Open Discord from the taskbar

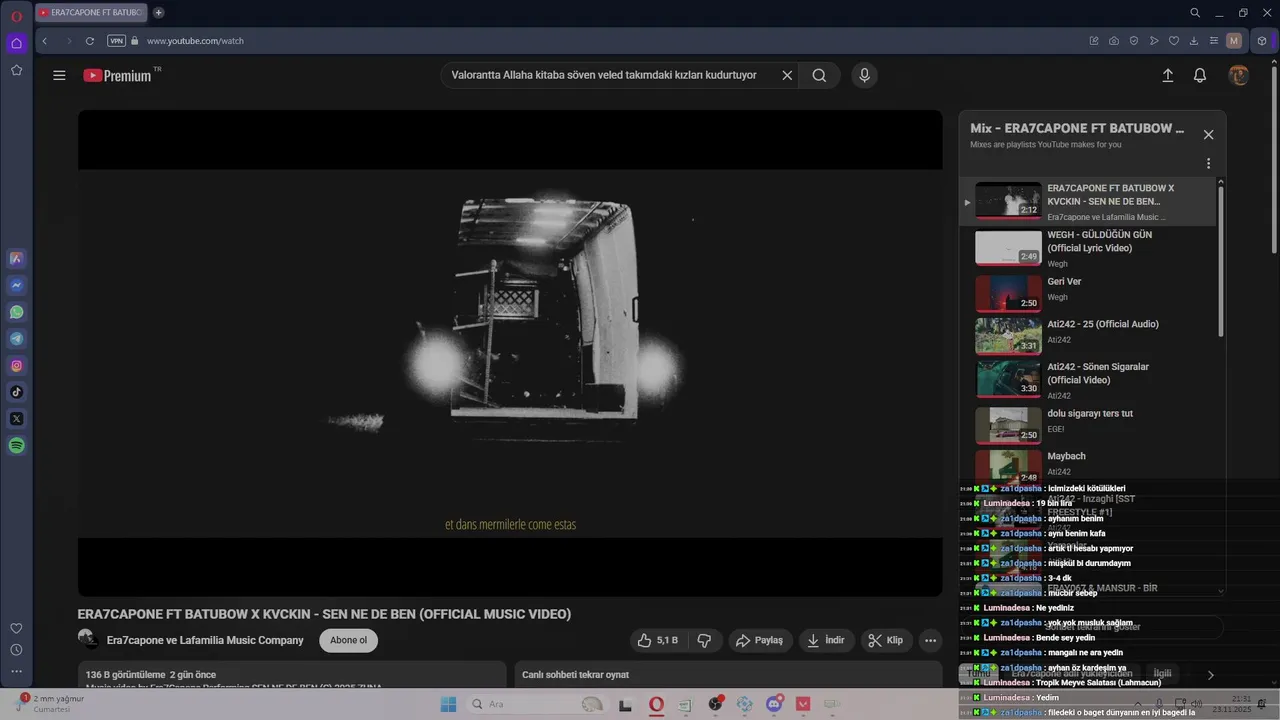tap(773, 704)
